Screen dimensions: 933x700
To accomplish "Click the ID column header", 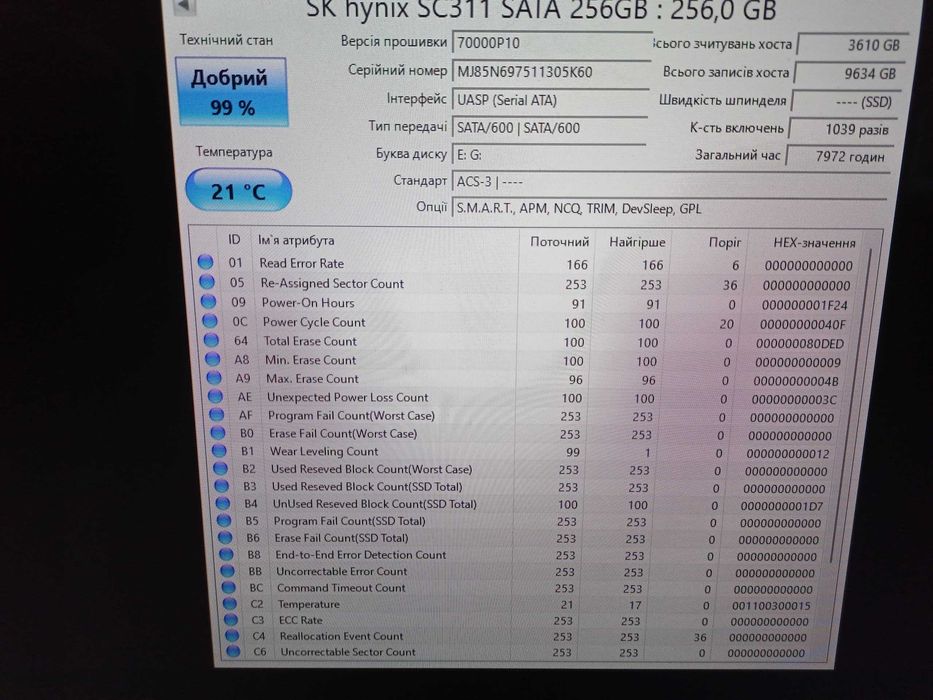I will click(x=234, y=240).
